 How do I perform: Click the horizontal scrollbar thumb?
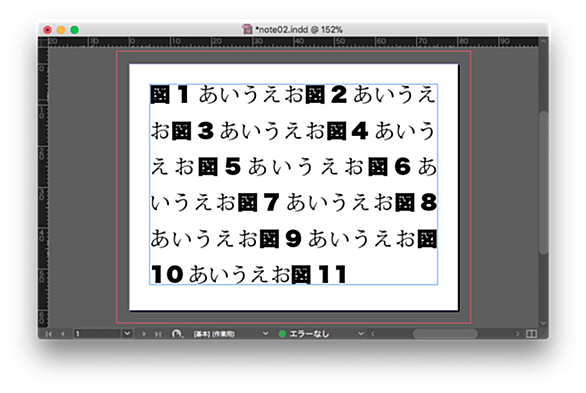(x=445, y=334)
